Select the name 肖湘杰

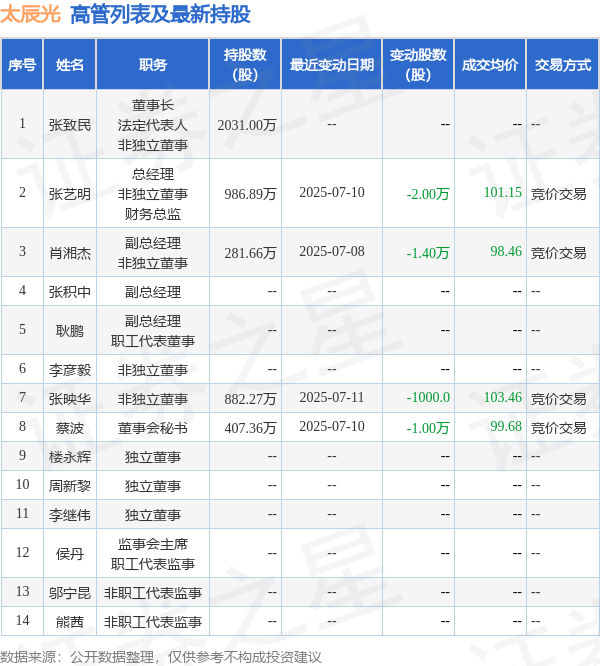click(70, 253)
